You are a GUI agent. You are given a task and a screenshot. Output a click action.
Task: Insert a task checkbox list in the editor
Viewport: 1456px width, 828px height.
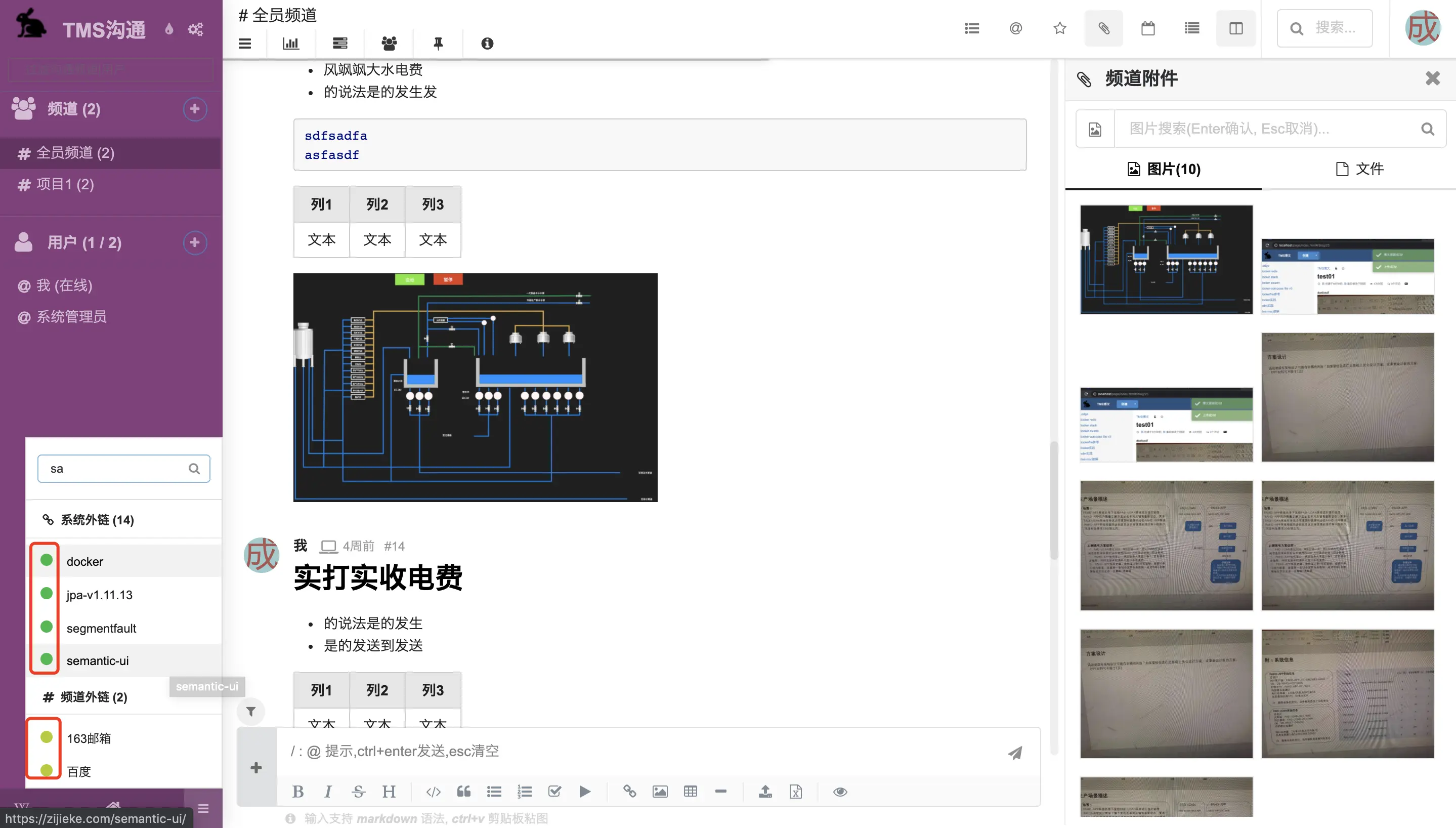pos(554,792)
